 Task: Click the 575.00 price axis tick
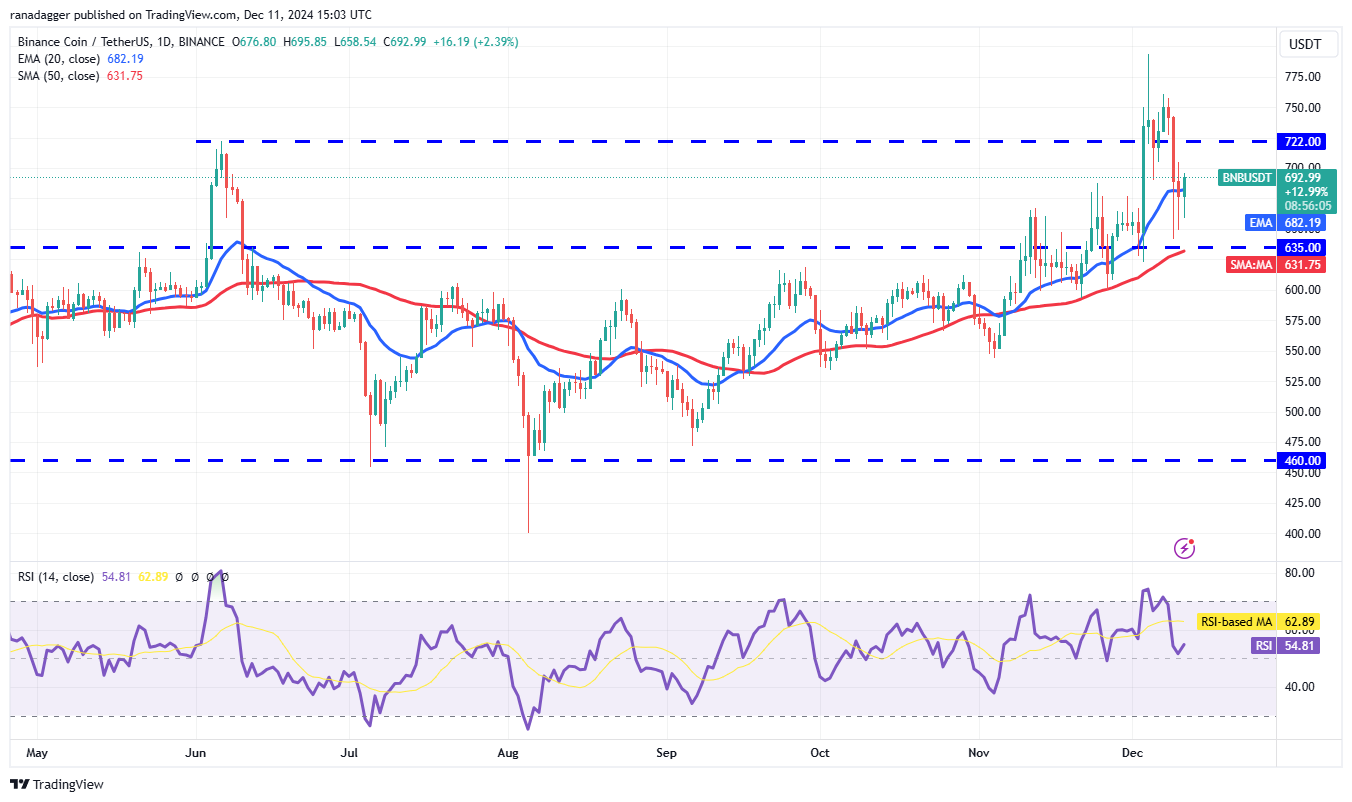point(1303,321)
